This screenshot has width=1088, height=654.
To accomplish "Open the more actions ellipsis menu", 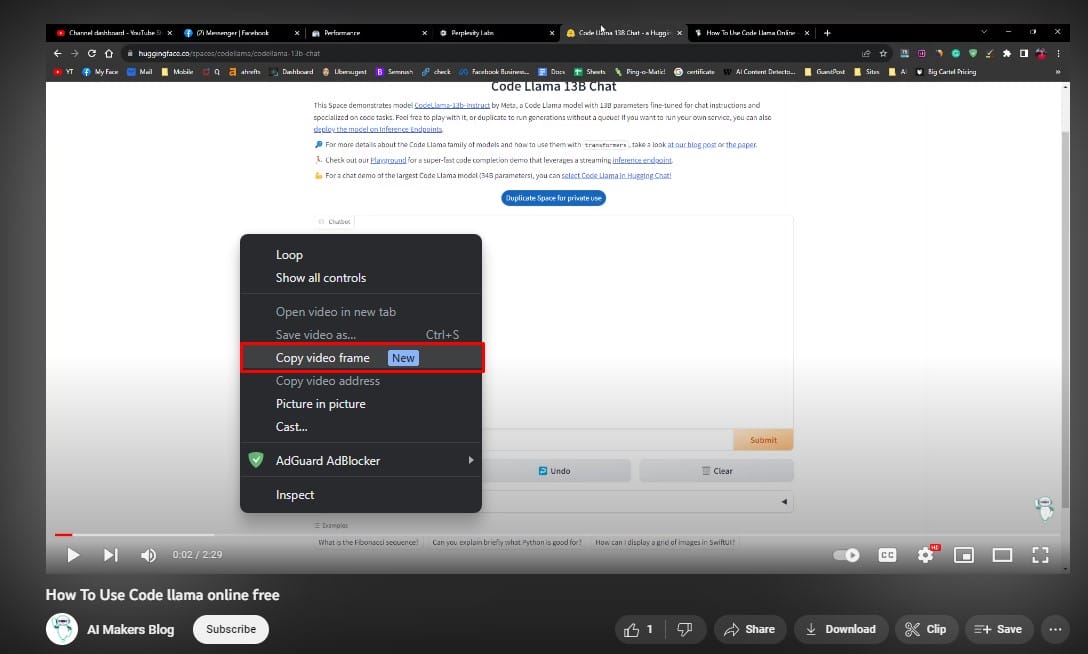I will [1055, 629].
